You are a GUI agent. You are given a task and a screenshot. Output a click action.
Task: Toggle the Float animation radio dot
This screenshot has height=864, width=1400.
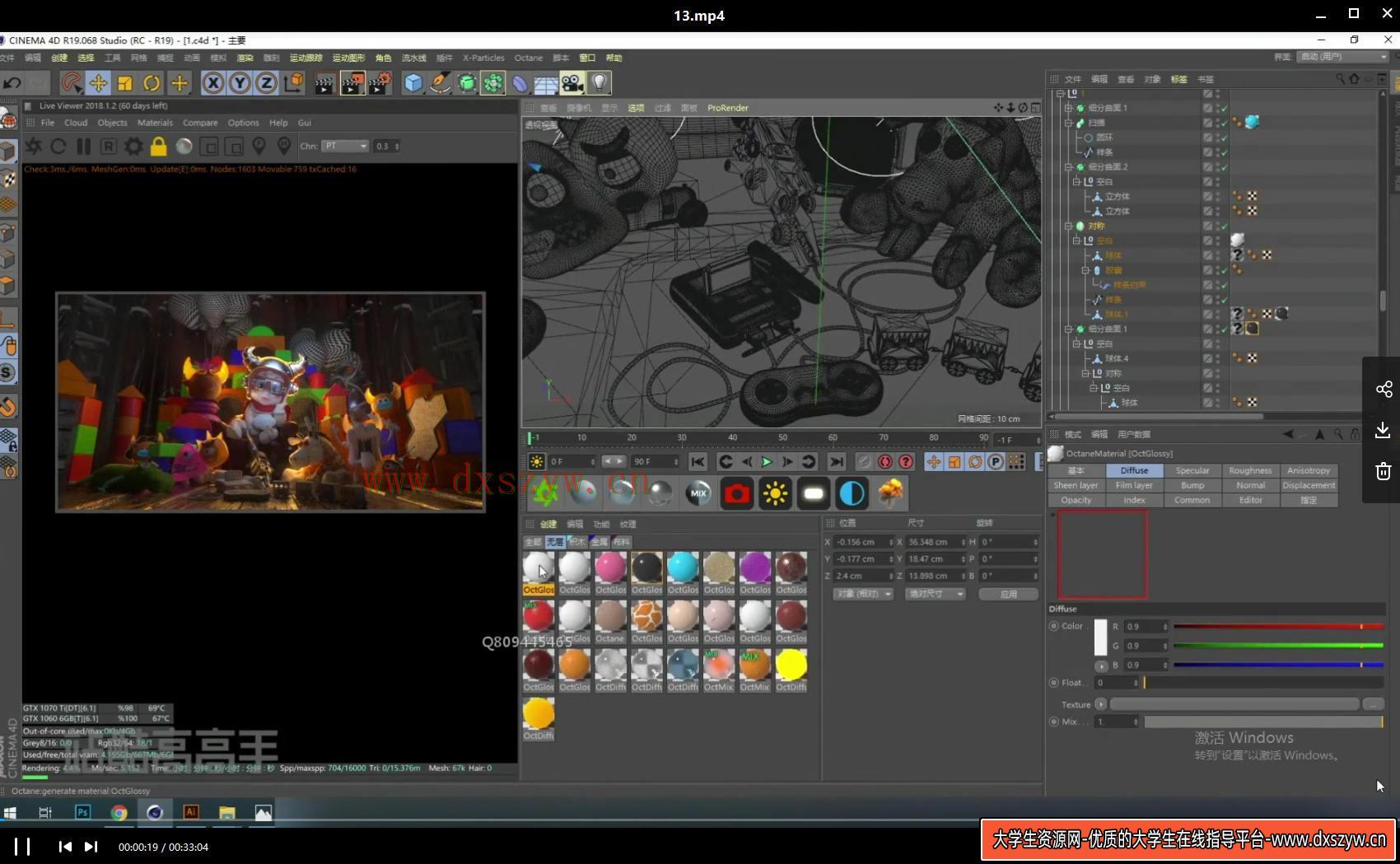pyautogui.click(x=1053, y=682)
